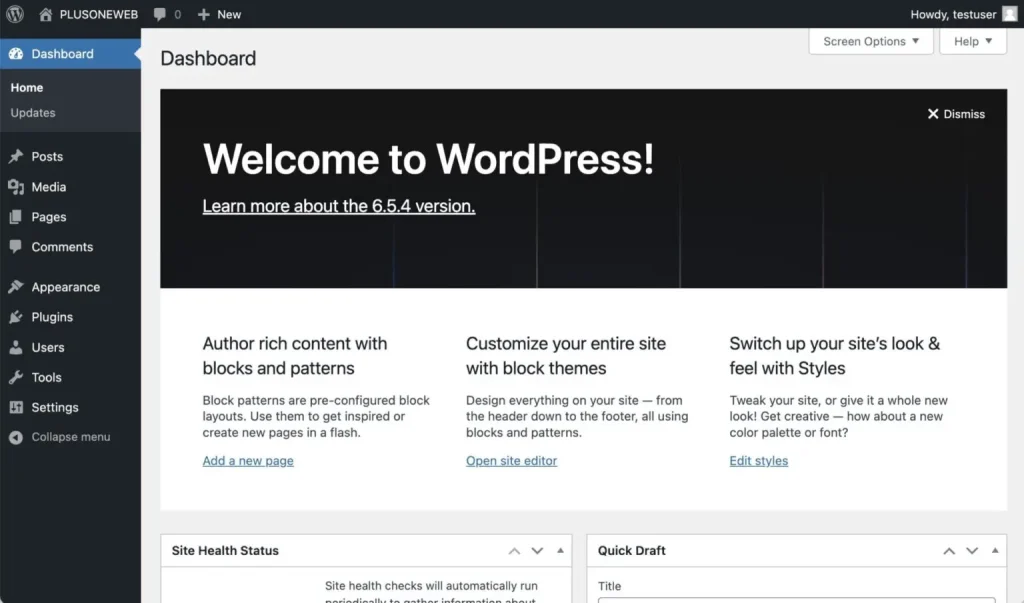
Task: Click the WordPress logo in admin bar
Action: pos(14,14)
